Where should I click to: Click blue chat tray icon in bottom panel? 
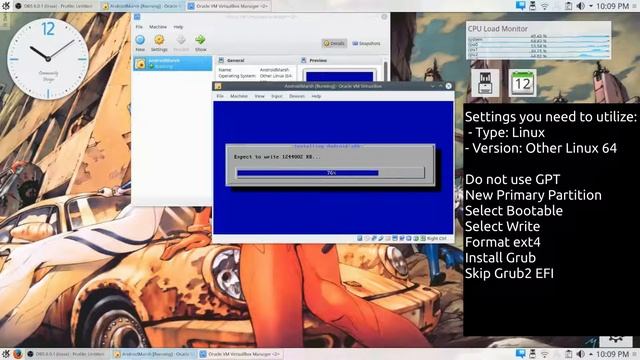(x=520, y=353)
